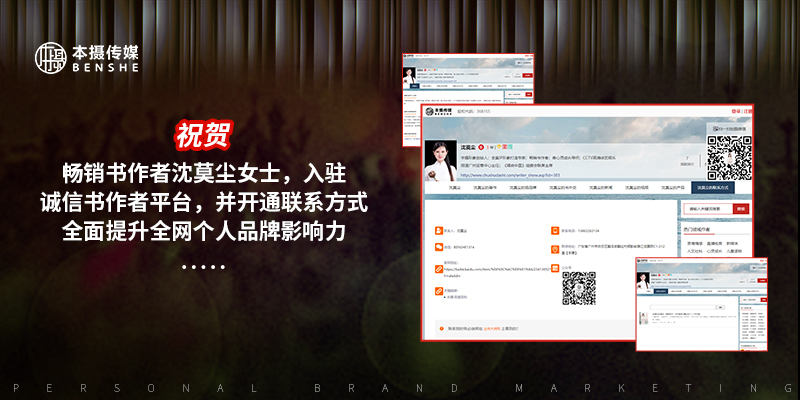Select the first tab named 沈莫尘

click(x=454, y=187)
